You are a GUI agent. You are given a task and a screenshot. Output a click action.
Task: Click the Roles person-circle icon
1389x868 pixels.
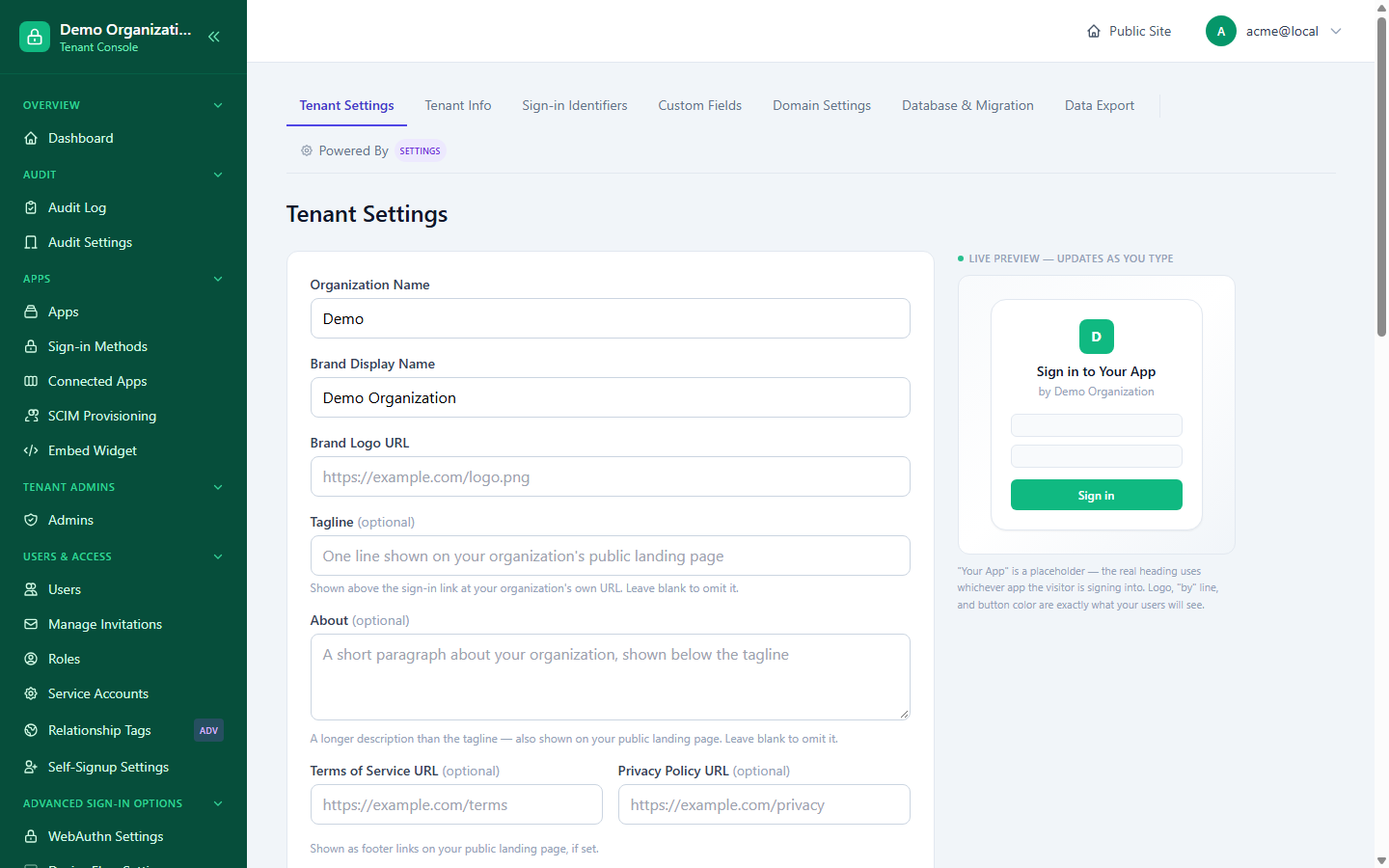[31, 659]
